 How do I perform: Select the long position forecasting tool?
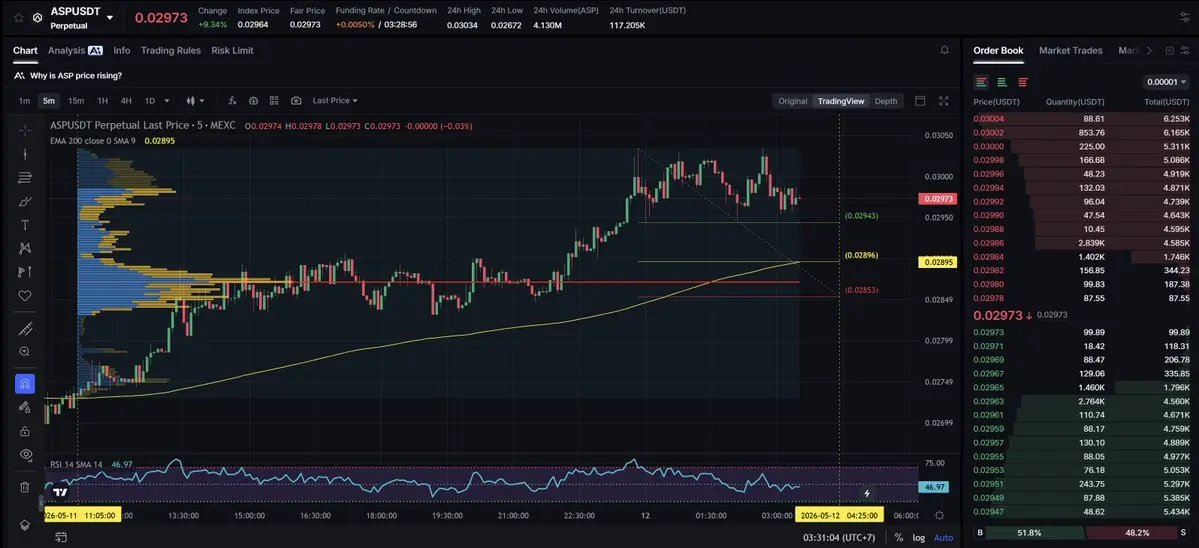click(24, 271)
